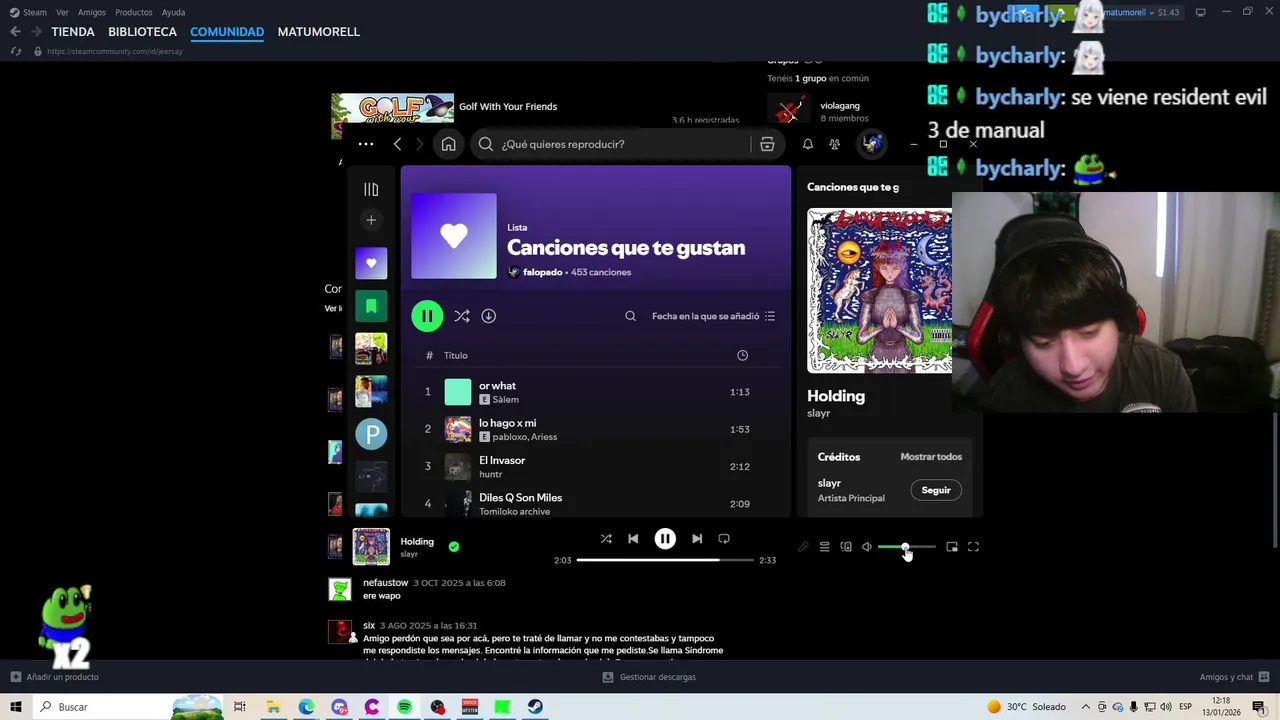The image size is (1280, 720).
Task: Open the 'P' playlist in sidebar
Action: coord(371,434)
